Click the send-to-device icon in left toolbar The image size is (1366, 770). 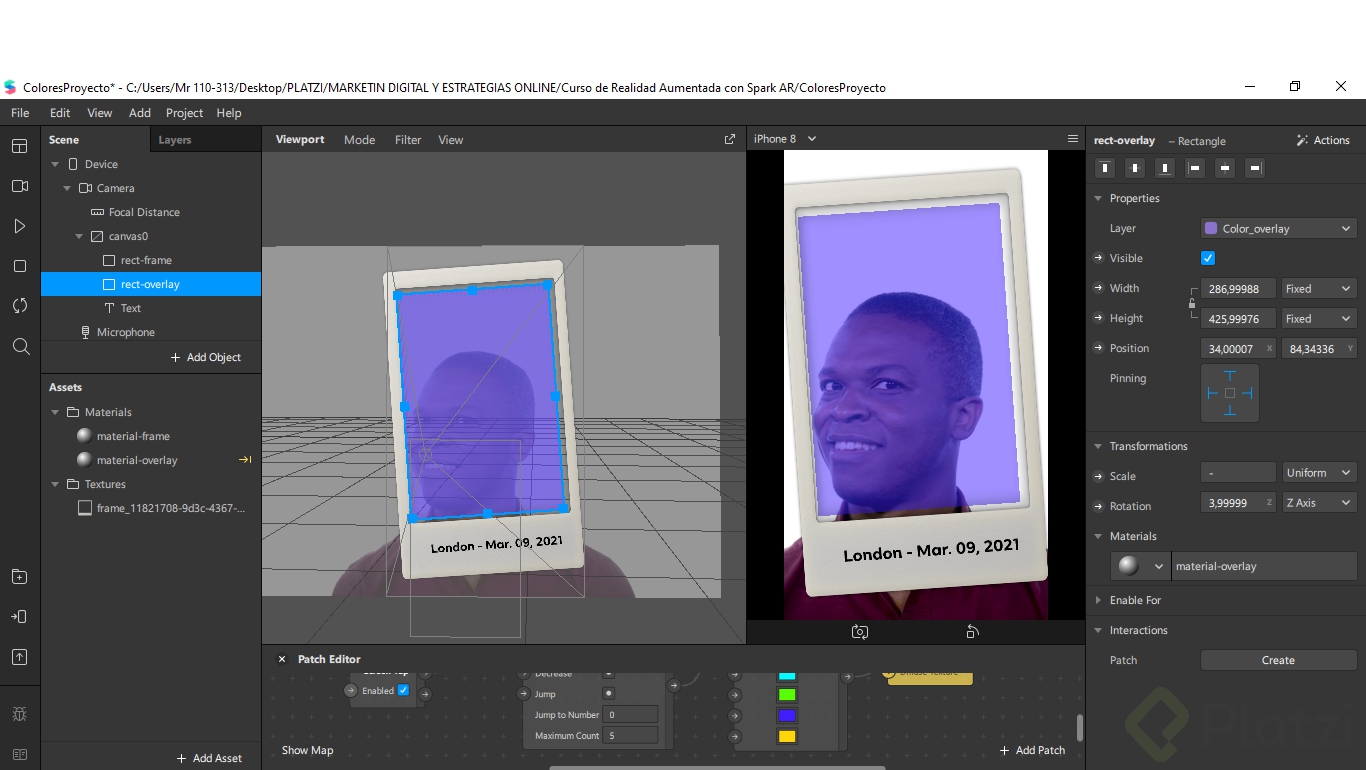tap(20, 616)
